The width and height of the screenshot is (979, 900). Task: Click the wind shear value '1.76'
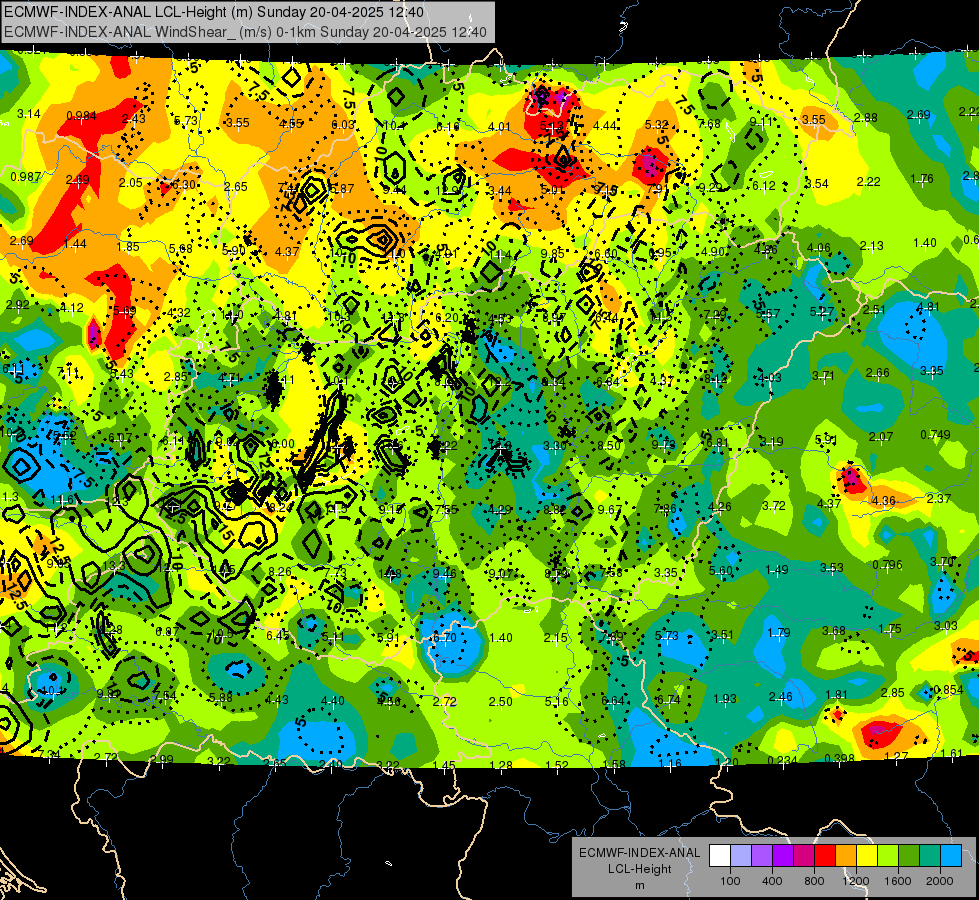click(922, 179)
